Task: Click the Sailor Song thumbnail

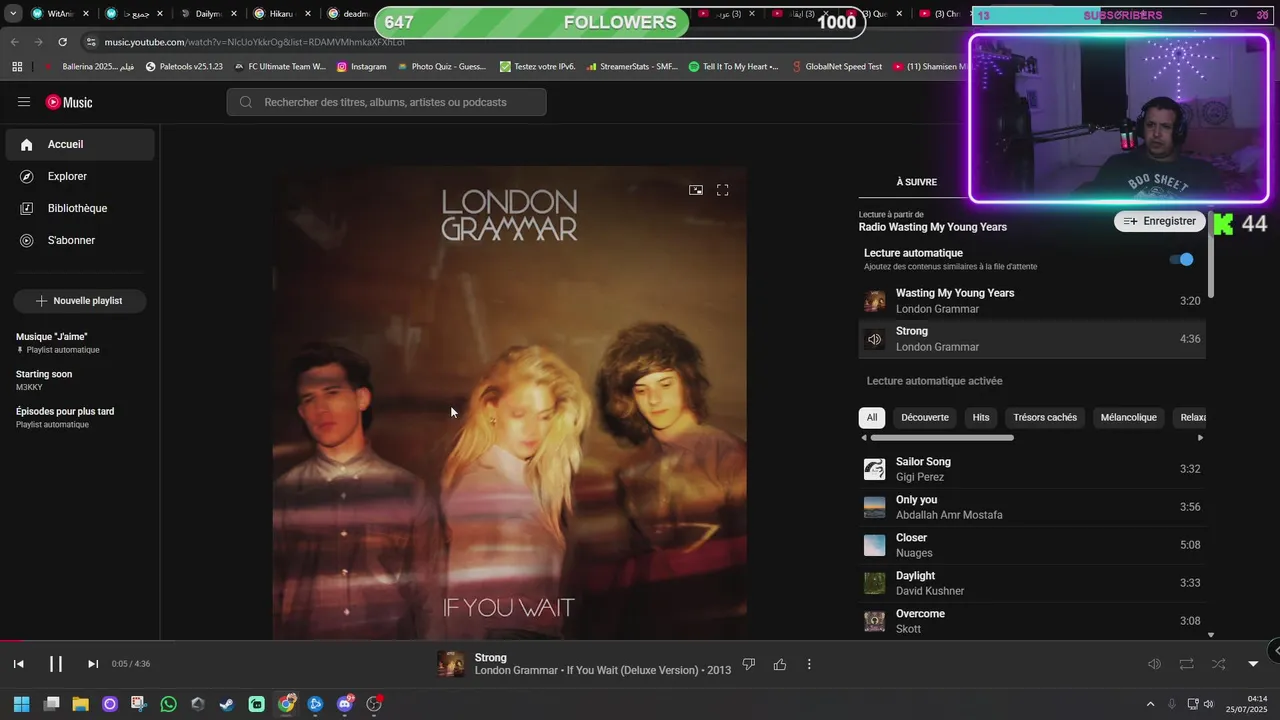Action: coord(875,469)
